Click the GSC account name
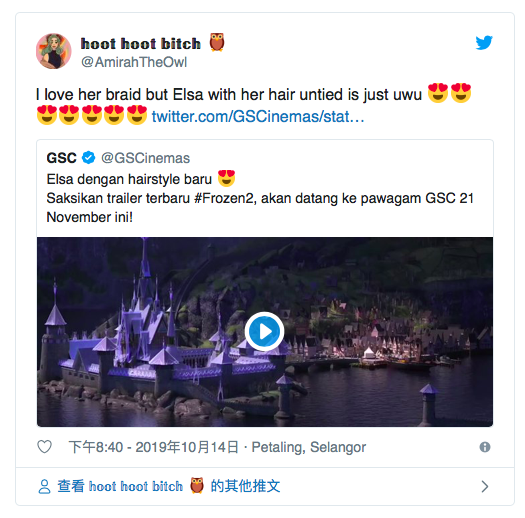The height and width of the screenshot is (518, 525). point(62,158)
